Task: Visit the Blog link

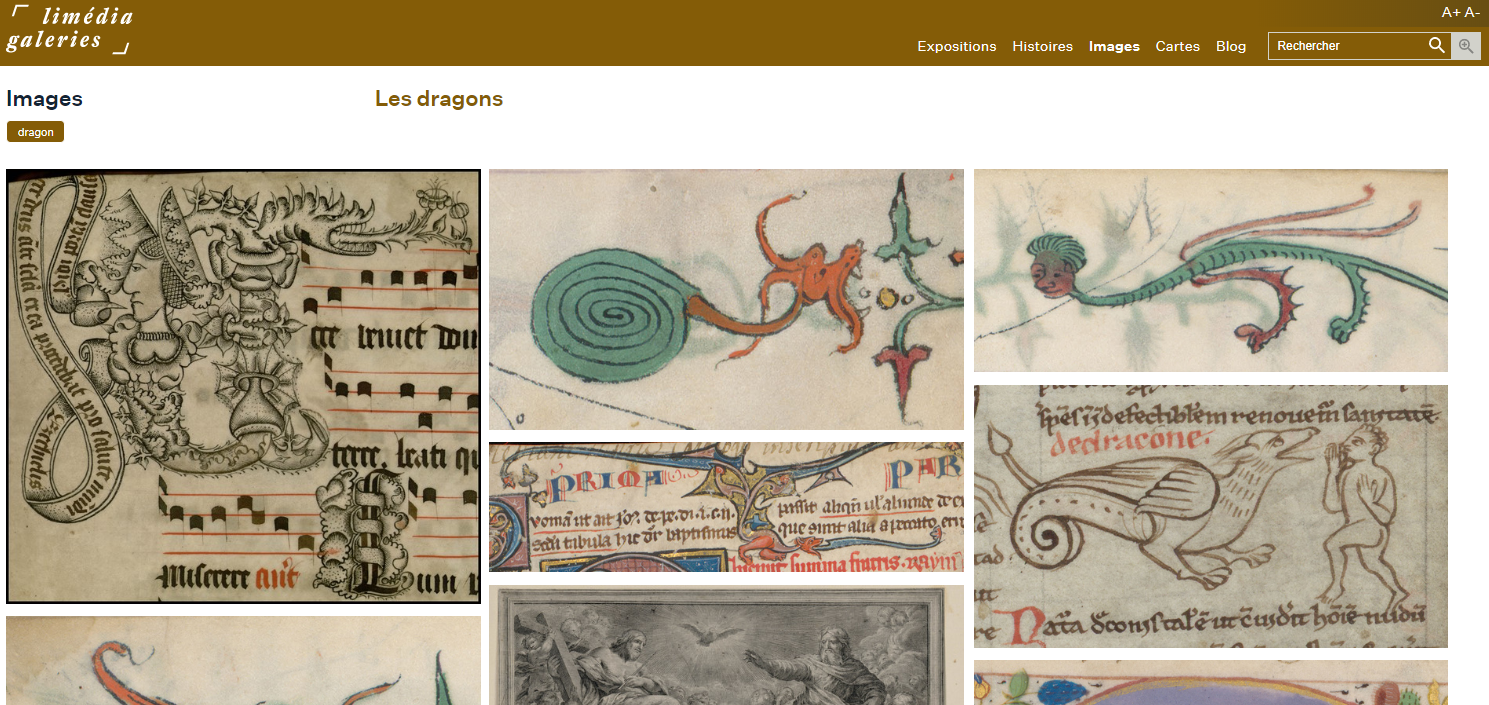Action: tap(1231, 46)
